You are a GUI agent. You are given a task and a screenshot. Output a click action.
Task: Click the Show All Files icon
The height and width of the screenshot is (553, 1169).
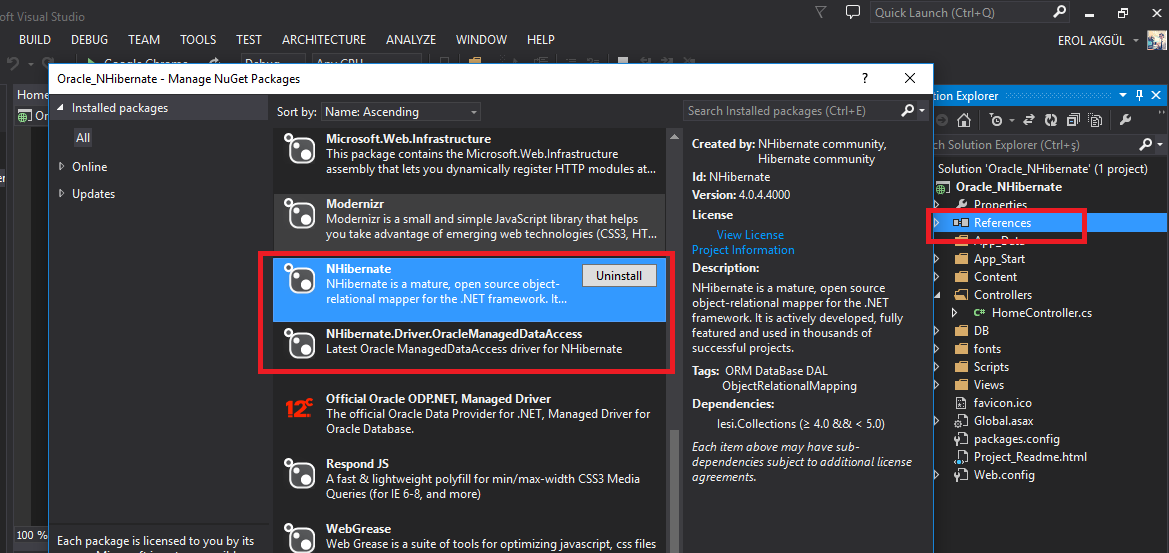tap(1096, 120)
